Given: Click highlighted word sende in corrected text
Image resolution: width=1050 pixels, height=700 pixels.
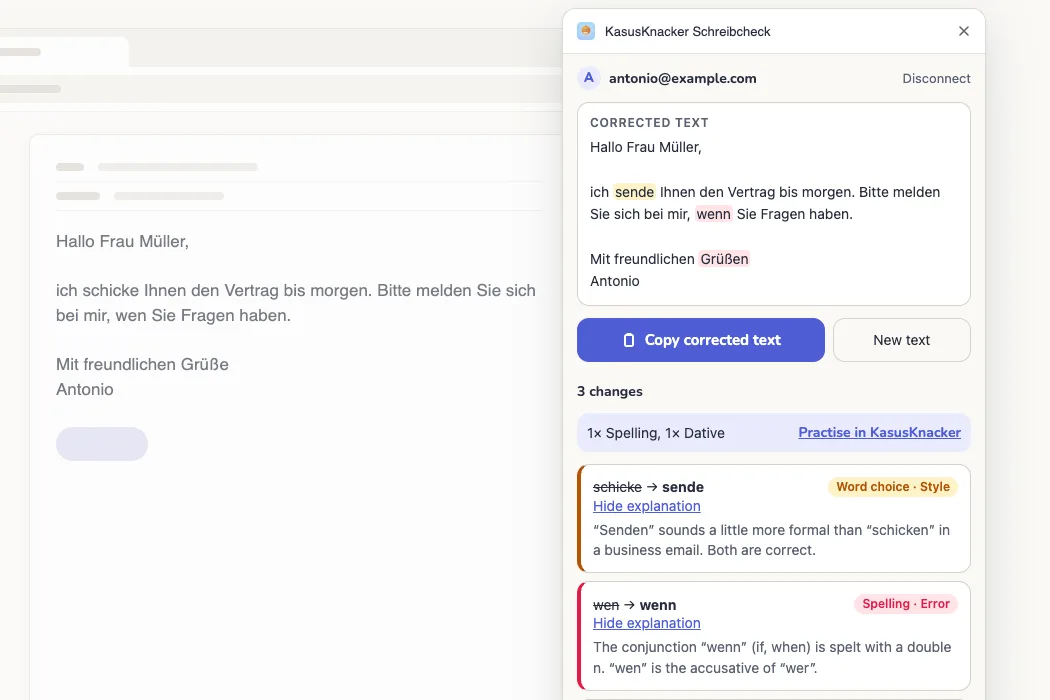Looking at the screenshot, I should tap(634, 192).
